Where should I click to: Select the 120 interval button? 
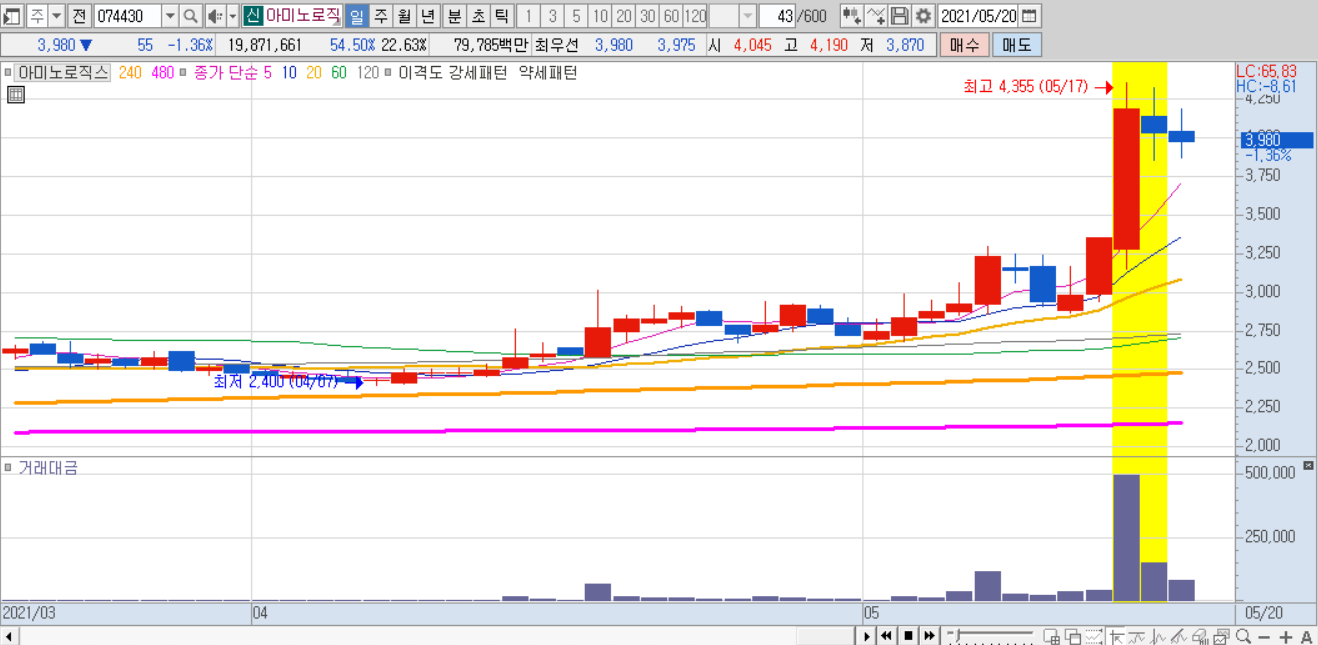[x=695, y=16]
